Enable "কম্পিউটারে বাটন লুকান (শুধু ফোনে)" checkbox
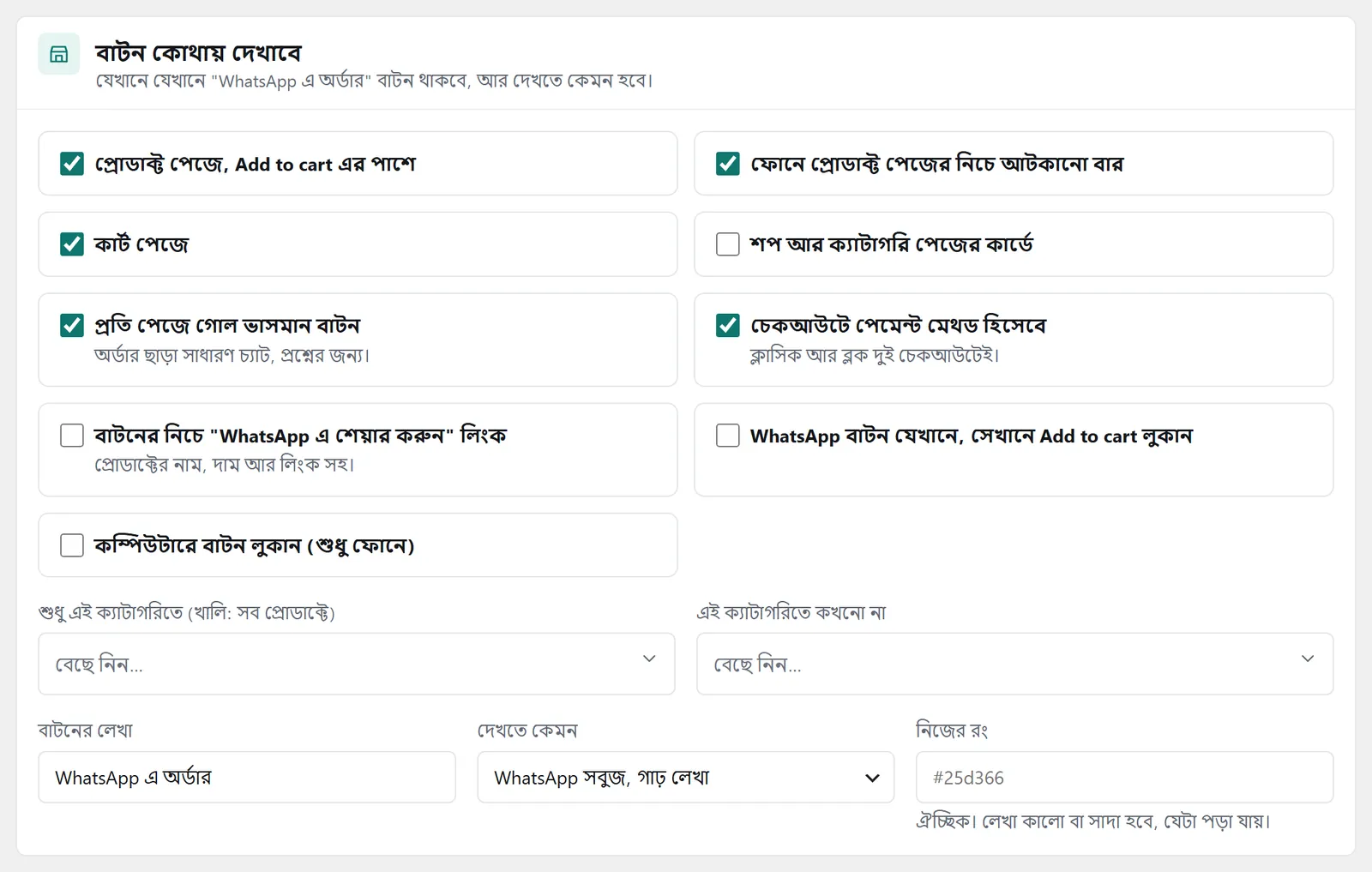 tap(72, 545)
